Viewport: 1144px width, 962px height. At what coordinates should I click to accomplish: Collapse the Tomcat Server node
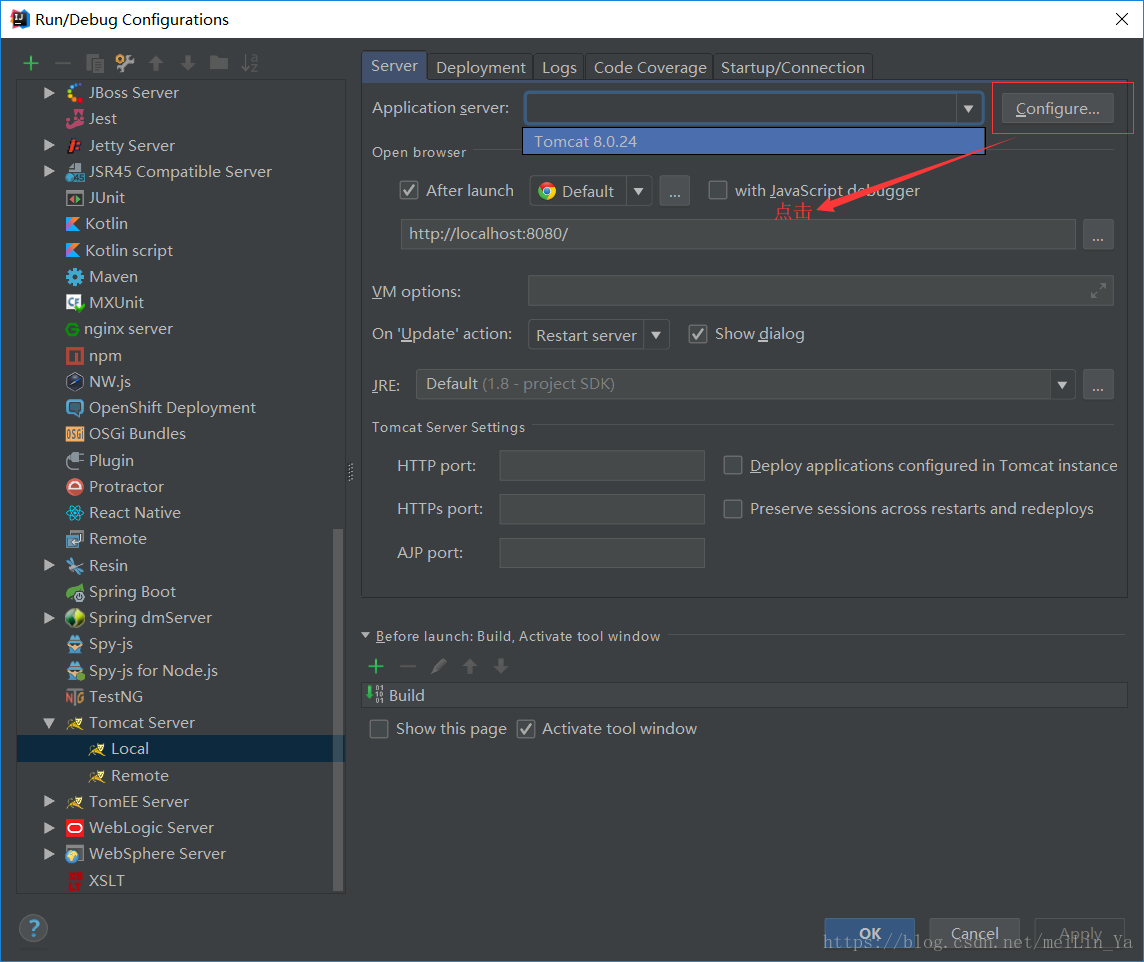(49, 724)
